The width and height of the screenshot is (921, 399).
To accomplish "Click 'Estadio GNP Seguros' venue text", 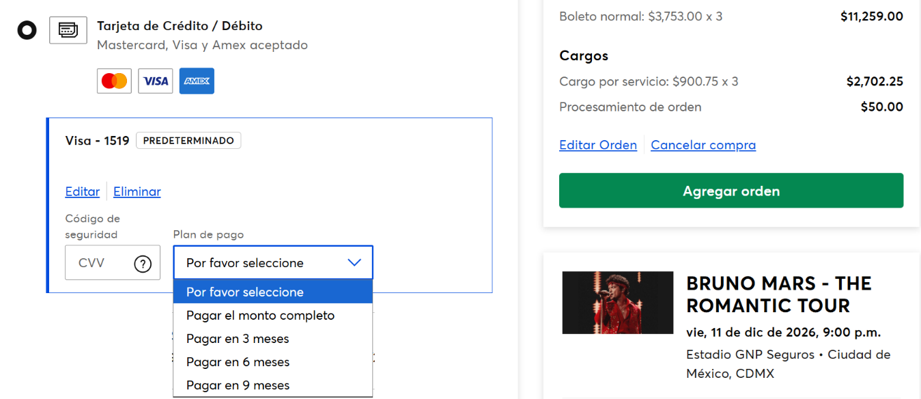I will 750,355.
